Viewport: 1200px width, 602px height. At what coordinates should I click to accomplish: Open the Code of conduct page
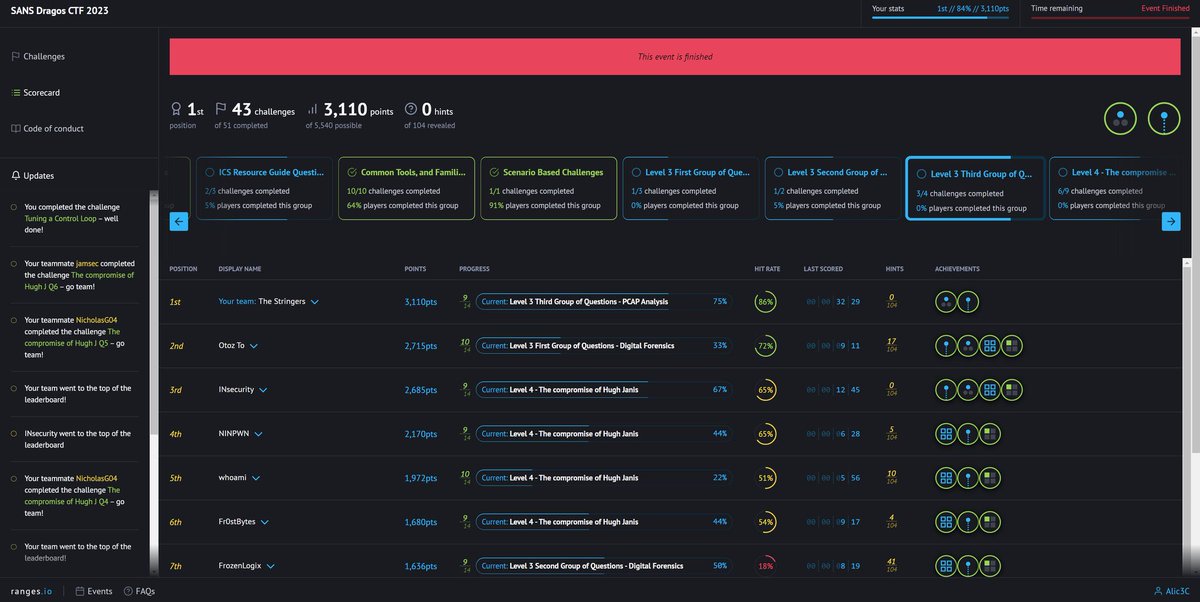53,129
